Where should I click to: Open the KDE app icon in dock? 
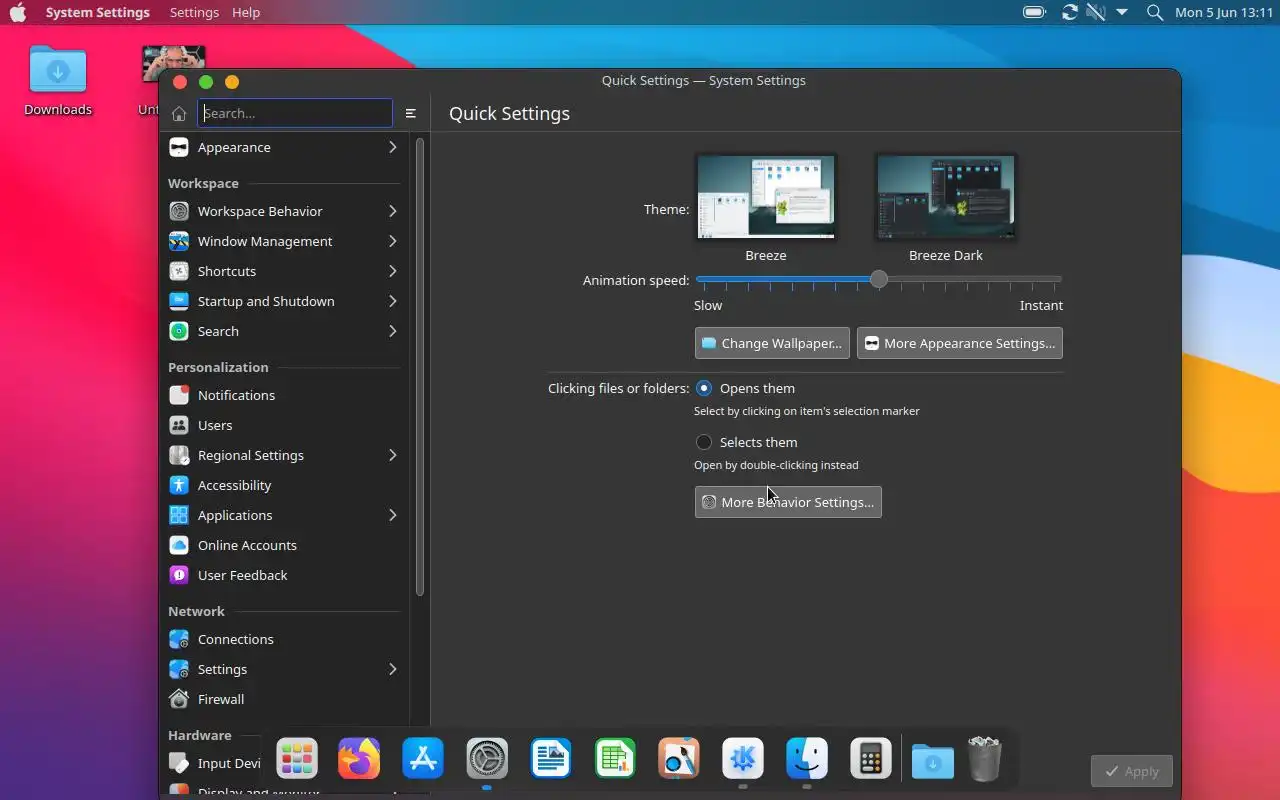click(743, 758)
